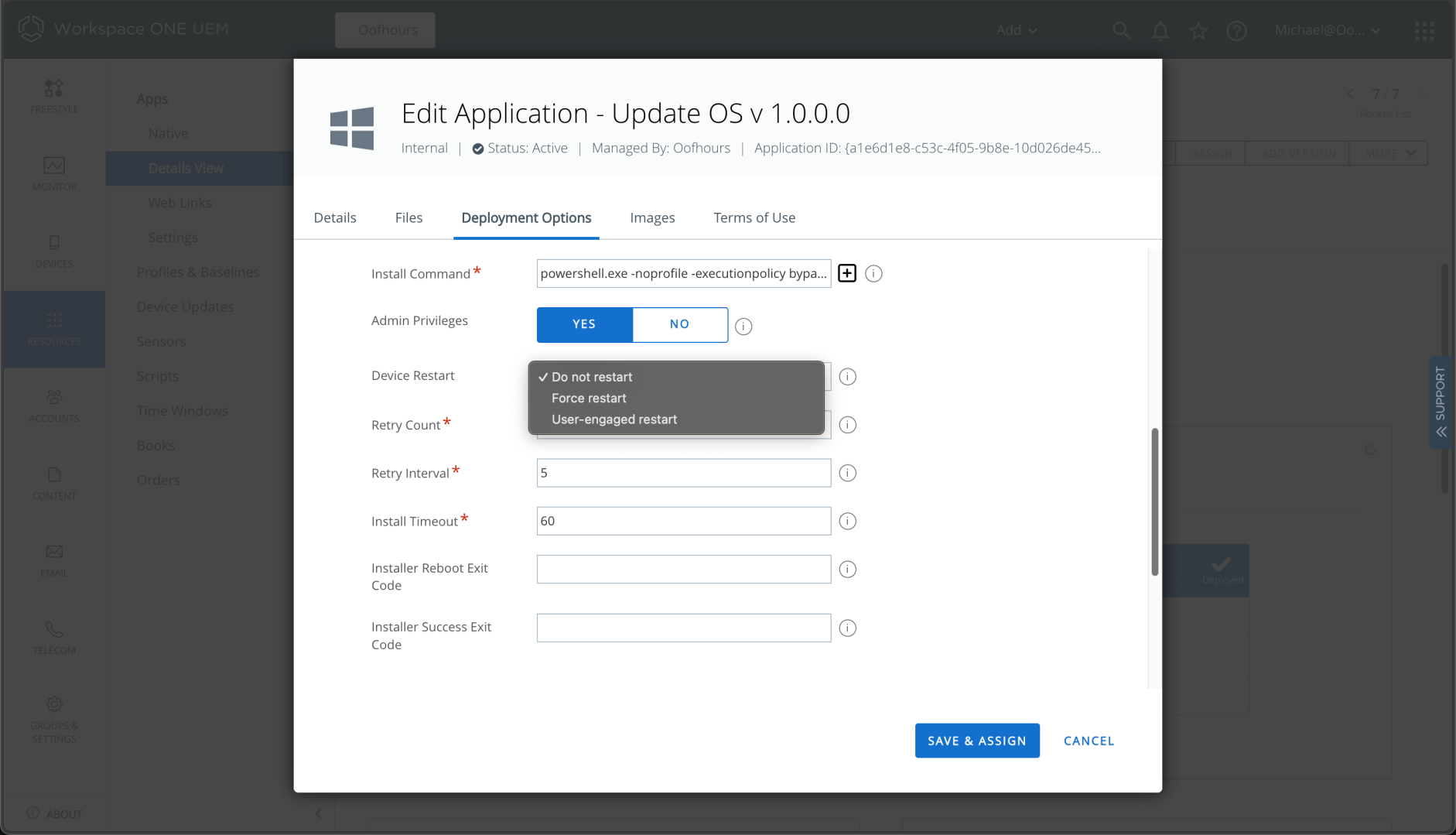The image size is (1456, 835).
Task: Switch to the Files tab
Action: [408, 217]
